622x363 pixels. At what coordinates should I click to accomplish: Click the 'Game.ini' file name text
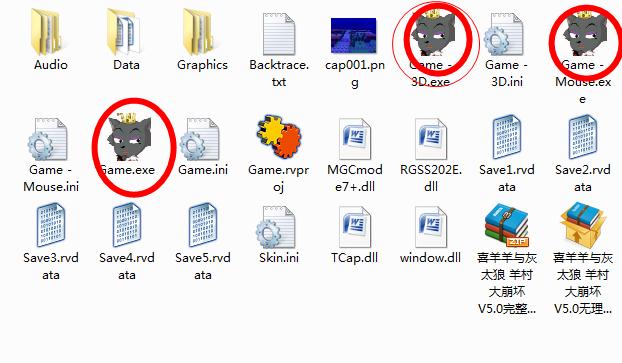[x=203, y=170]
